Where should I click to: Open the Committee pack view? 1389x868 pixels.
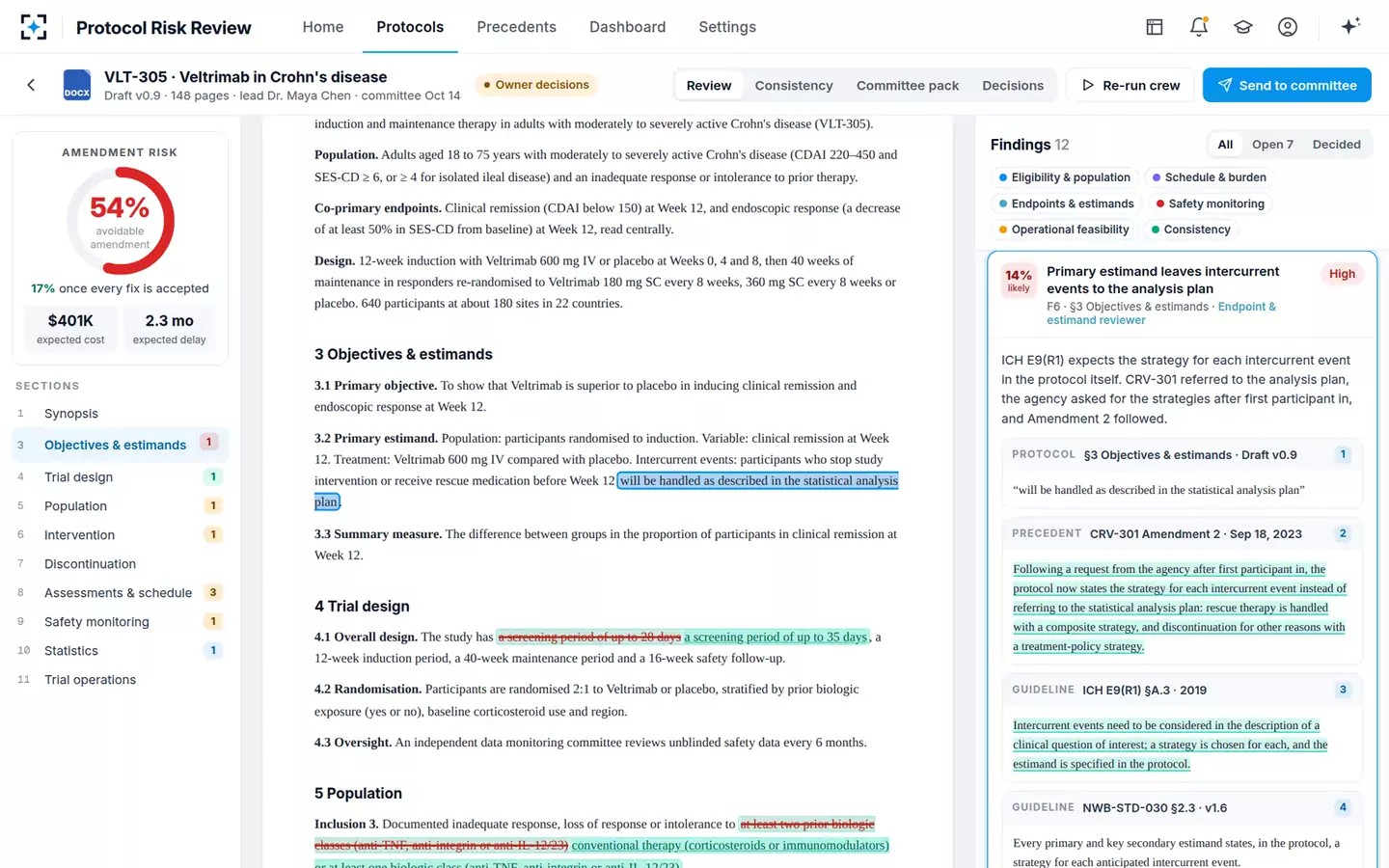tap(908, 85)
